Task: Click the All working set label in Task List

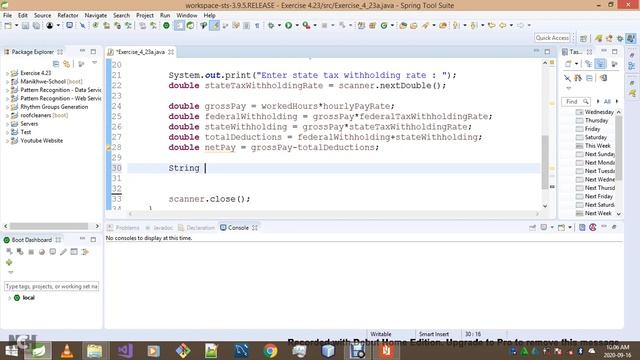Action: pos(607,101)
